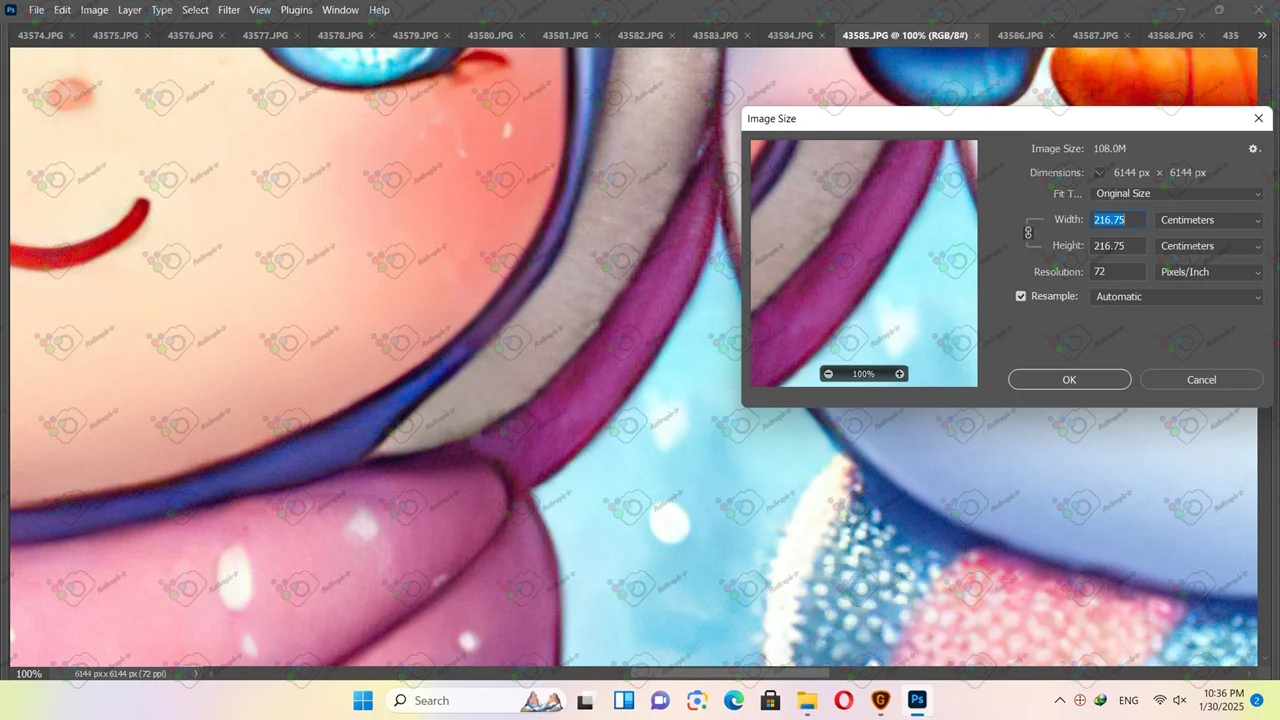Click the Windows Start button

pos(362,700)
